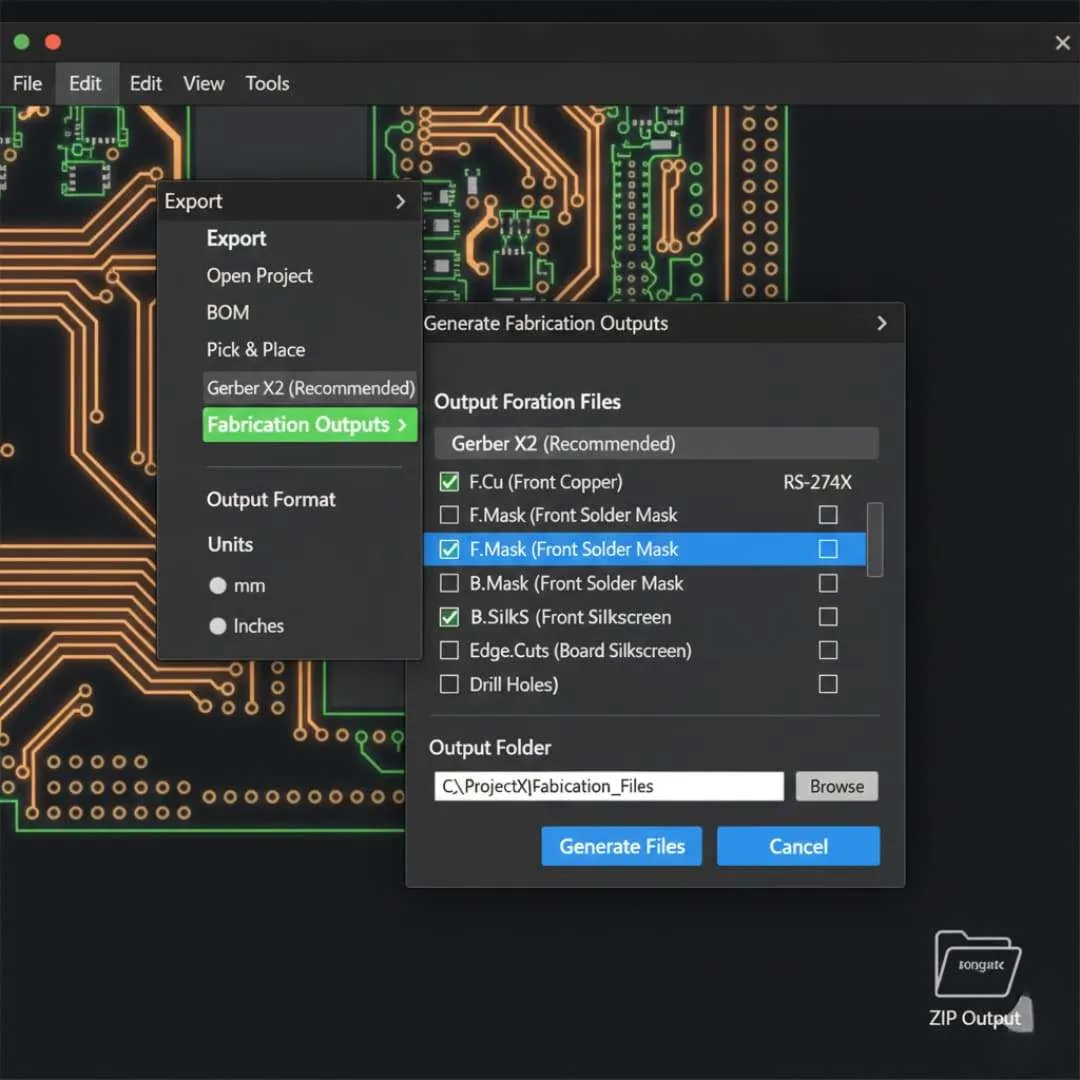This screenshot has width=1080, height=1080.
Task: Disable B.SilkS (Front Silkscreen)
Action: pos(448,617)
